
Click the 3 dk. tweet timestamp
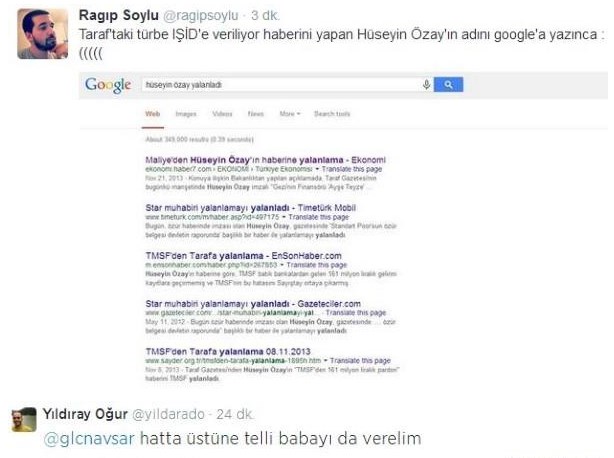point(265,16)
